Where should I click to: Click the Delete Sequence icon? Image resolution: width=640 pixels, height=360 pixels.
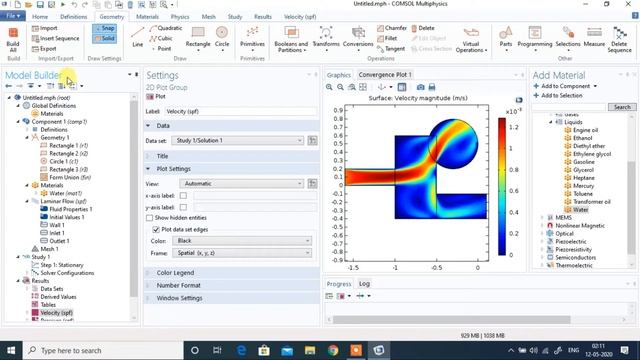(x=619, y=39)
